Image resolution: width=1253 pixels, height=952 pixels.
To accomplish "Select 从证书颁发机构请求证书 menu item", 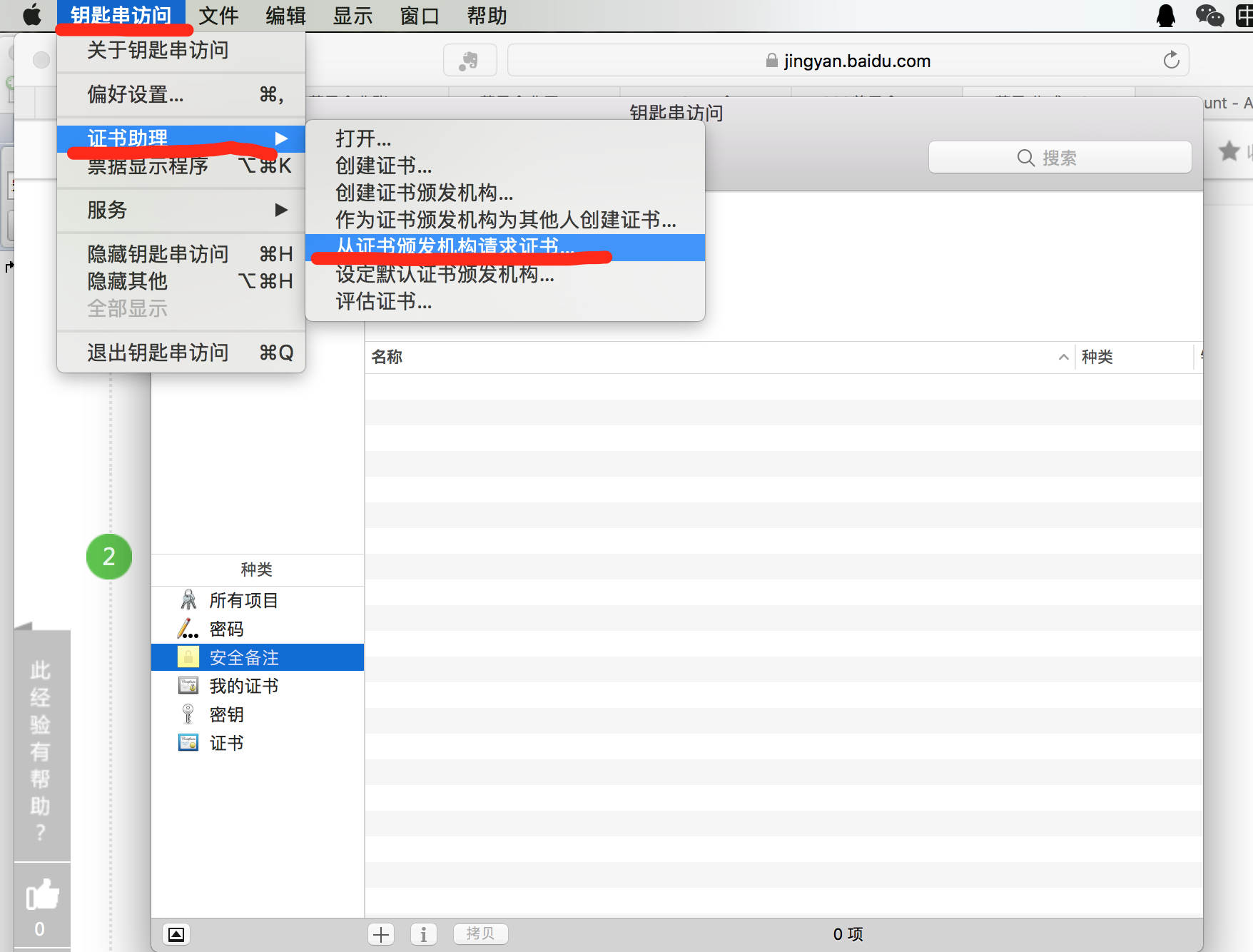I will [454, 248].
